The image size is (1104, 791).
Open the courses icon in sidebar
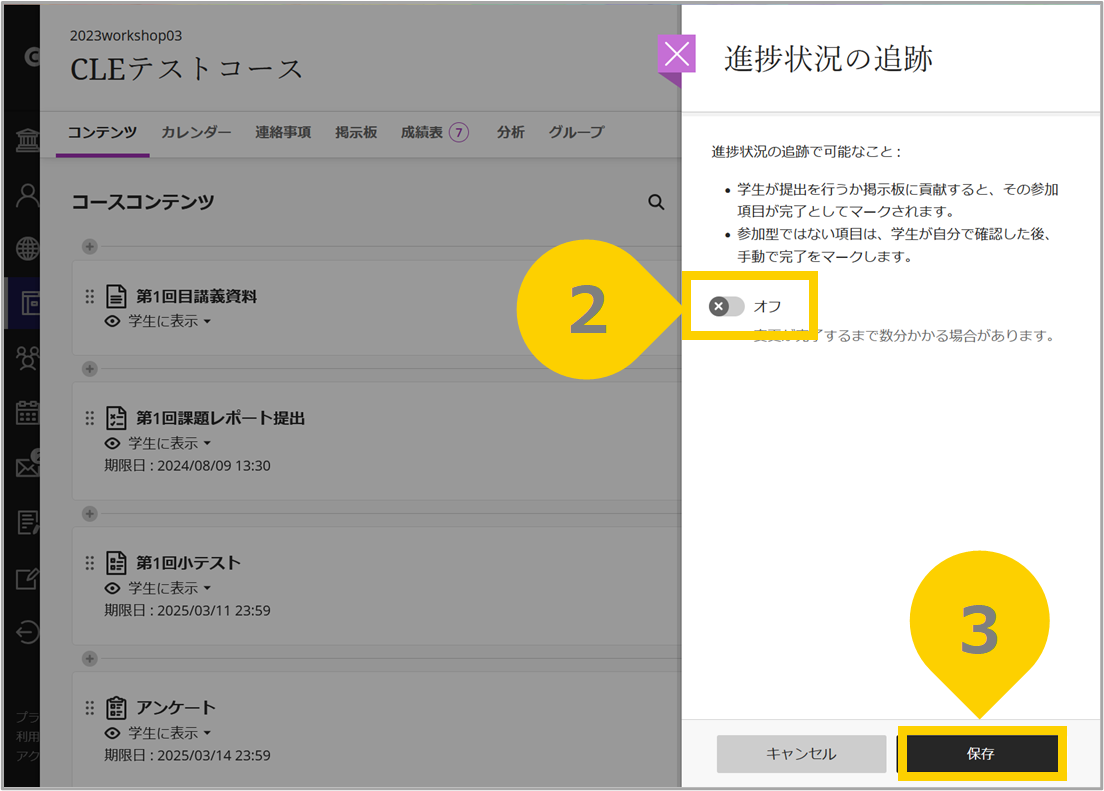point(30,304)
